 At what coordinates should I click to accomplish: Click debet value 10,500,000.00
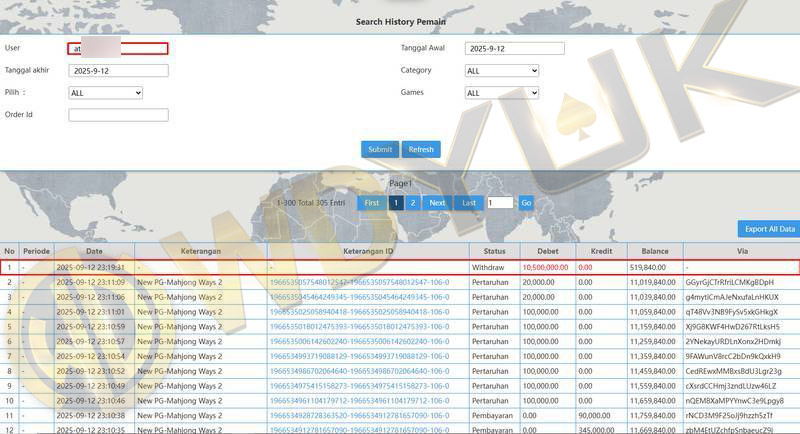tap(545, 267)
